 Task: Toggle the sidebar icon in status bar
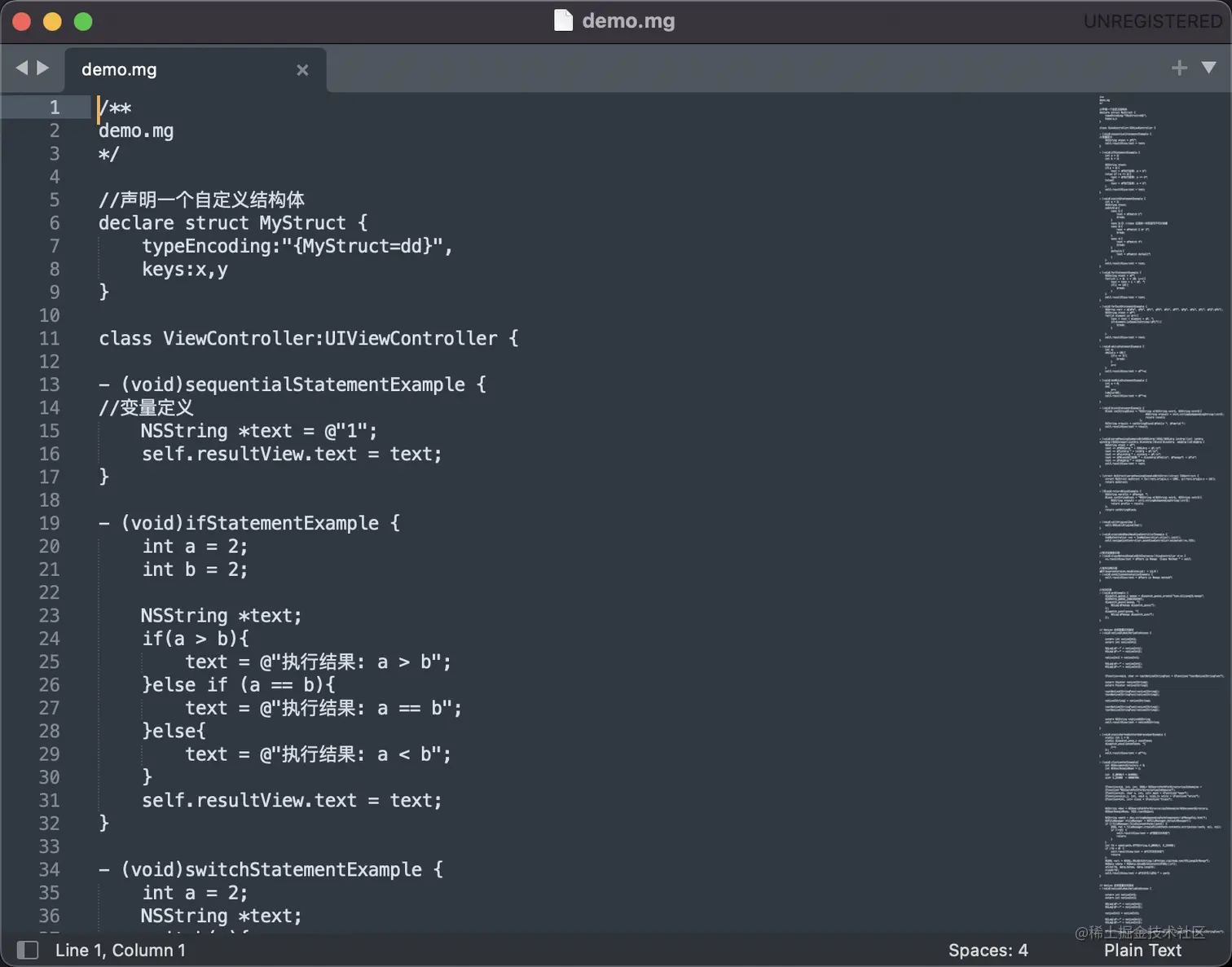pos(28,950)
